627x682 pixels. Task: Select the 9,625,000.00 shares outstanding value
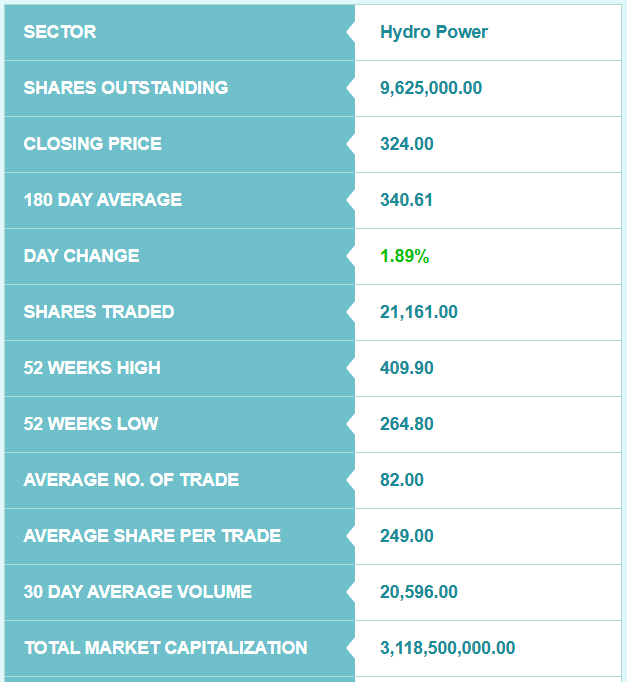coord(431,88)
